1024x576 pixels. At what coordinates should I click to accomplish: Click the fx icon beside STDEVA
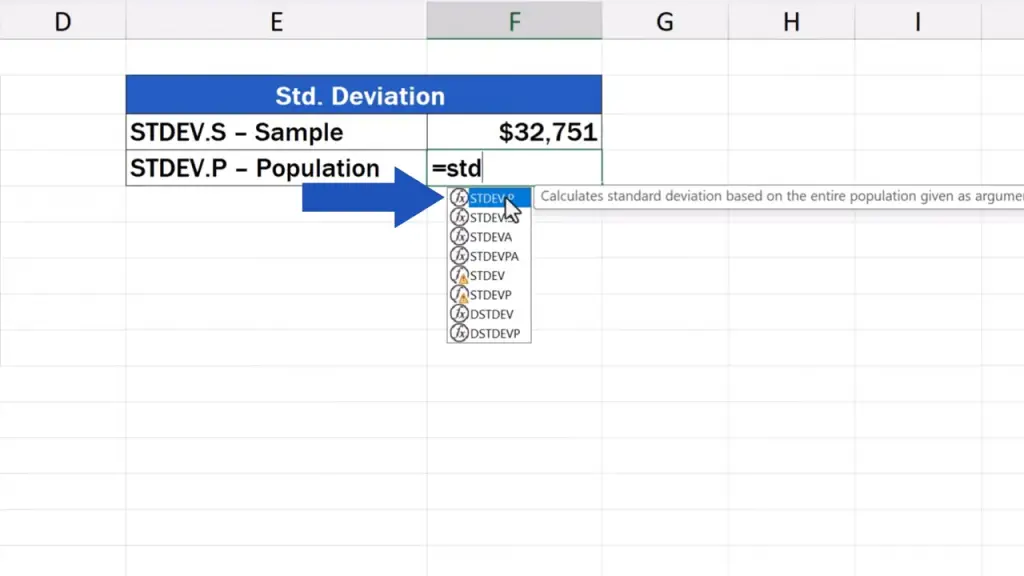(x=459, y=237)
